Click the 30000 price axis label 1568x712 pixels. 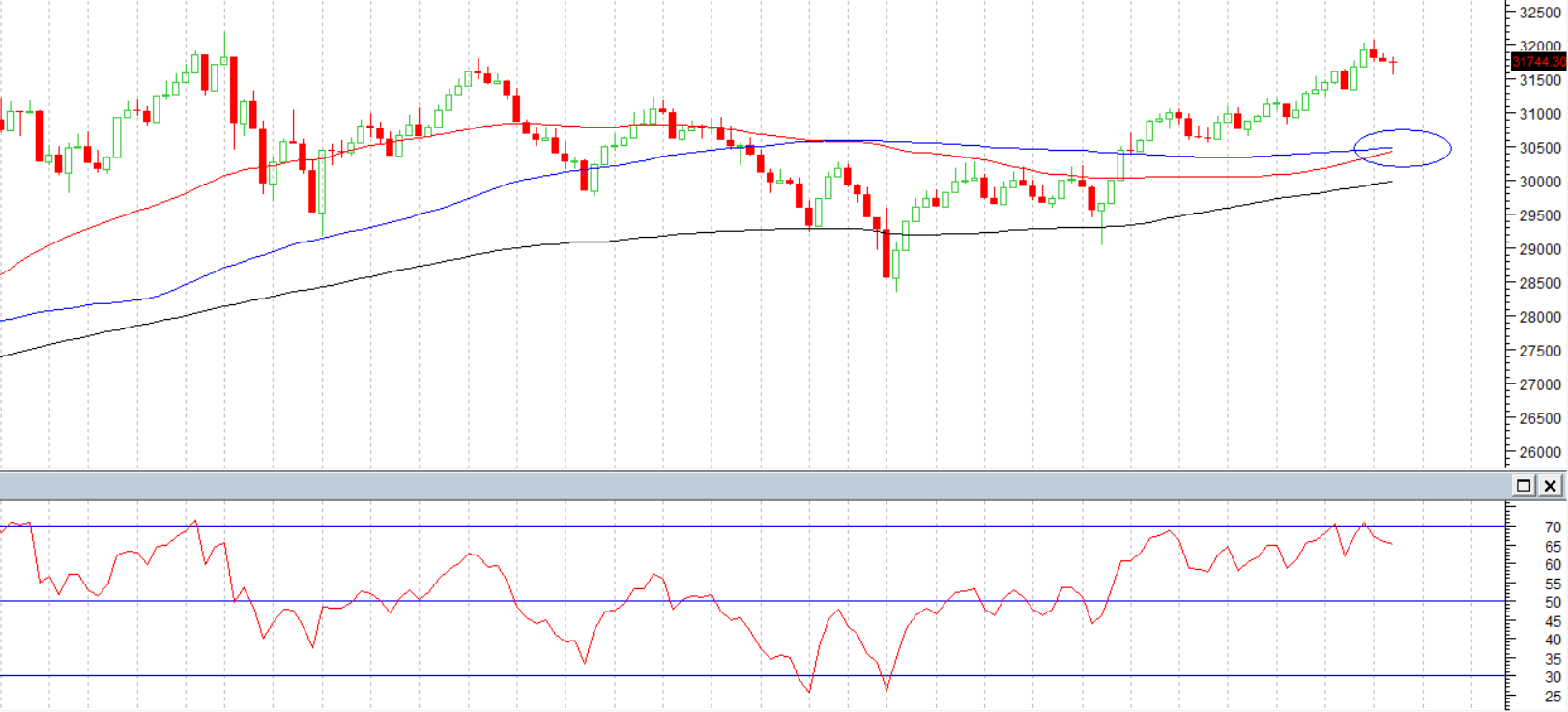[1540, 182]
